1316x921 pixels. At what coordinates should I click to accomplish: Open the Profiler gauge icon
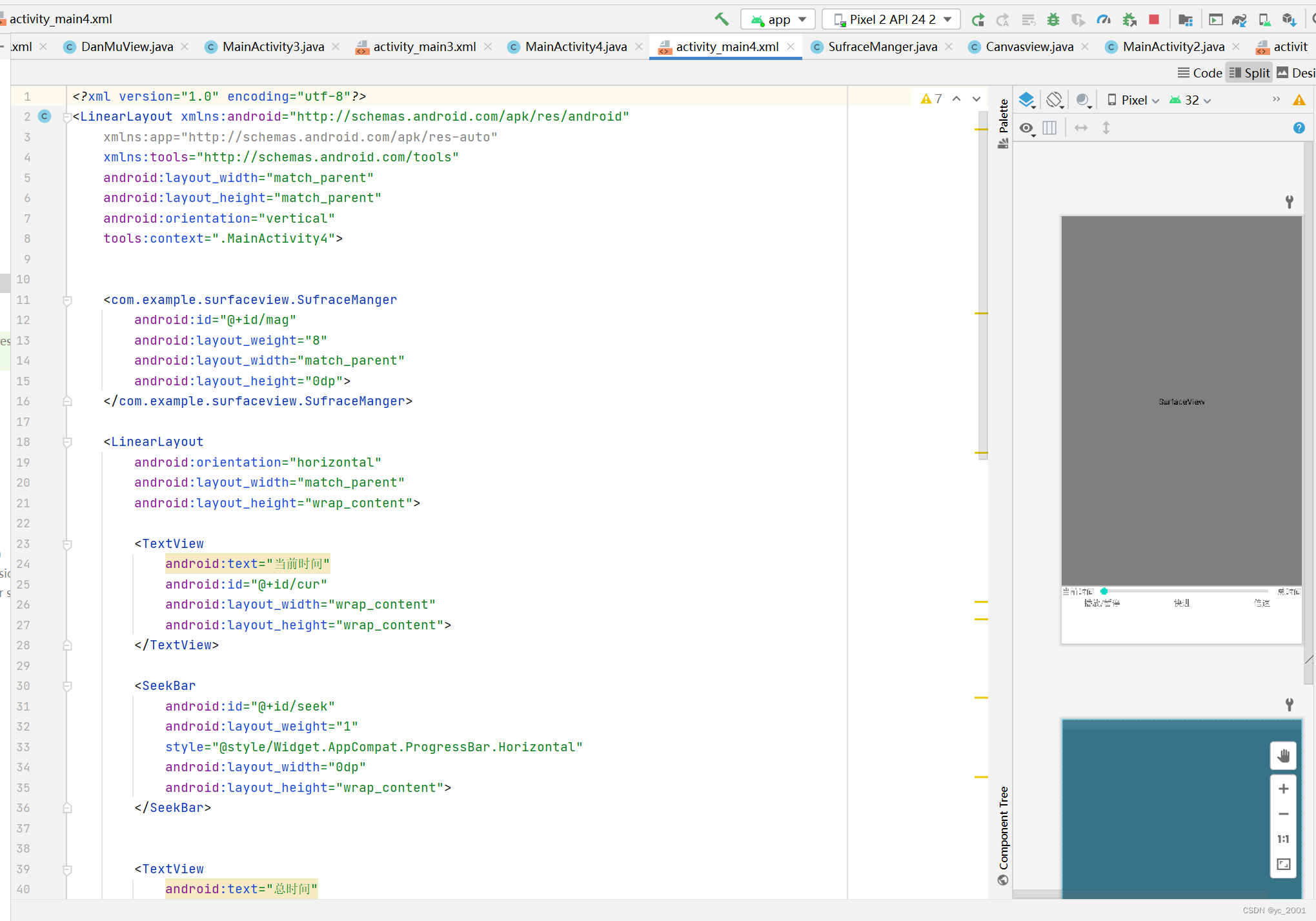click(1104, 19)
